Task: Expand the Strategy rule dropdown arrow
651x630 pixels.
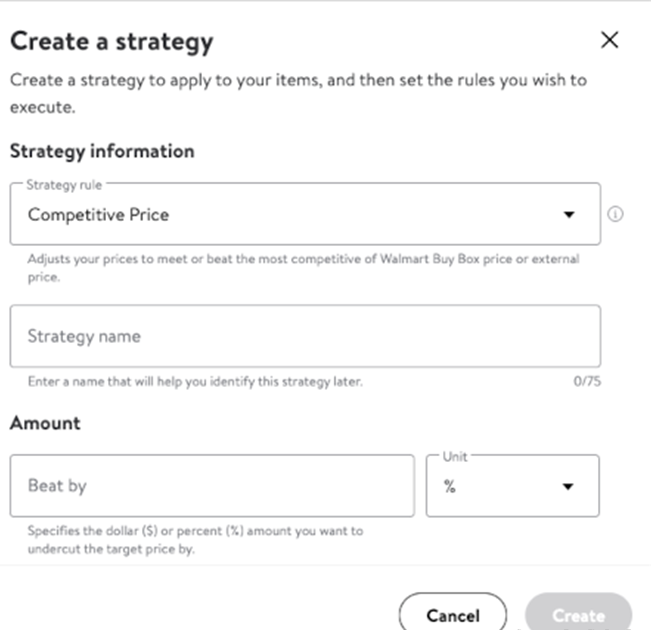Action: [x=569, y=215]
